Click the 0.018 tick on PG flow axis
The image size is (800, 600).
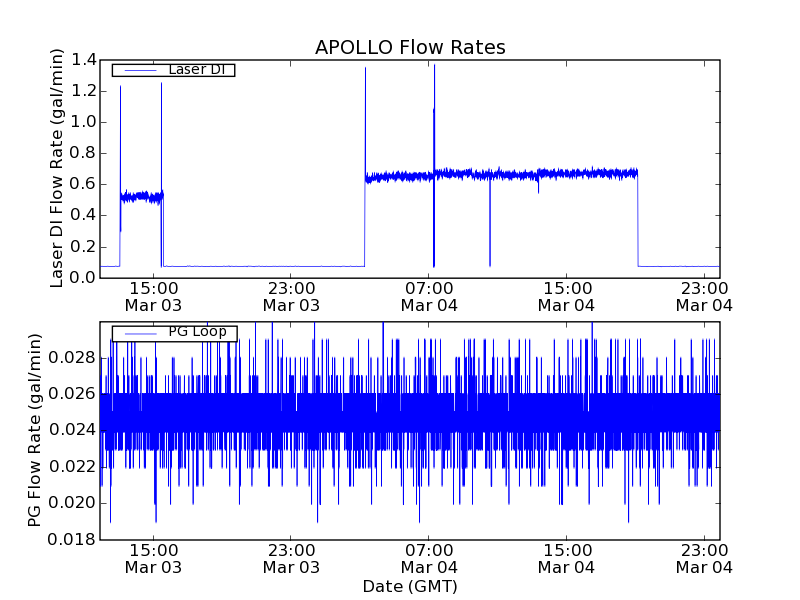pyautogui.click(x=72, y=539)
